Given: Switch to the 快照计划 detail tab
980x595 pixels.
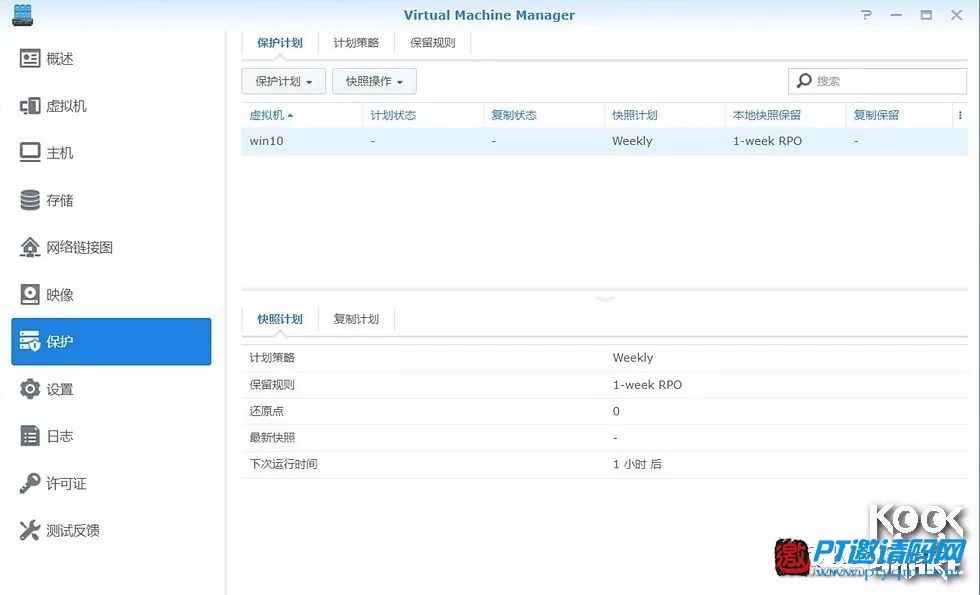Looking at the screenshot, I should click(x=279, y=319).
